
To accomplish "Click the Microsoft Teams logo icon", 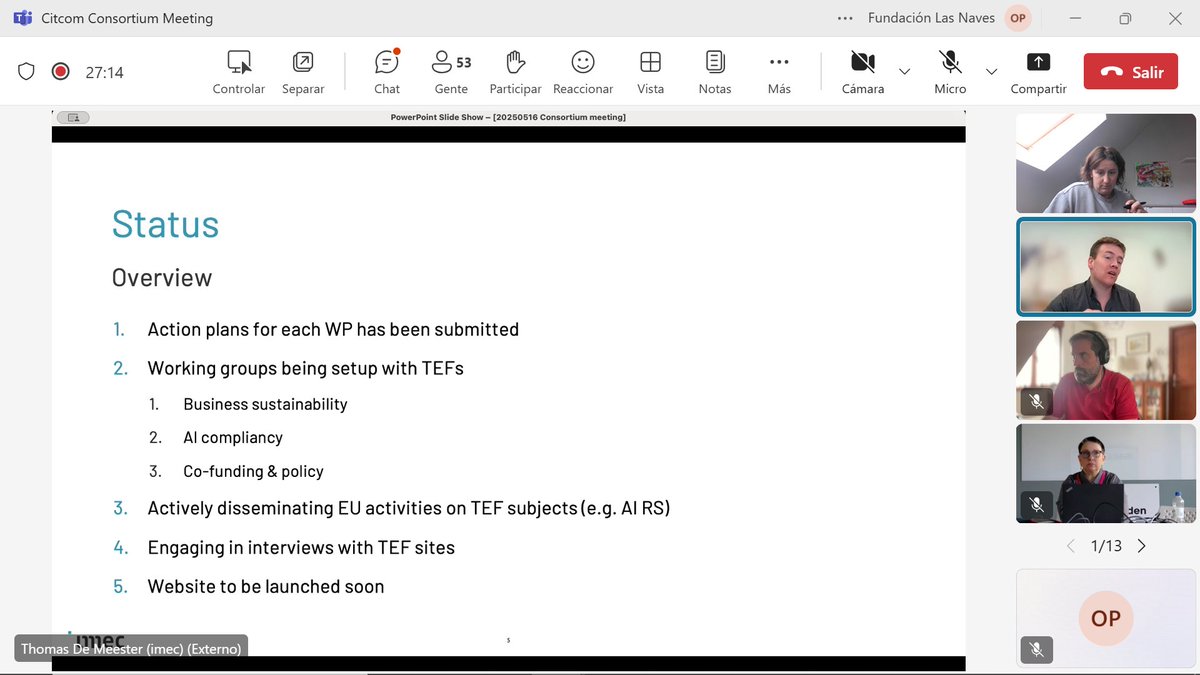I will tap(22, 18).
